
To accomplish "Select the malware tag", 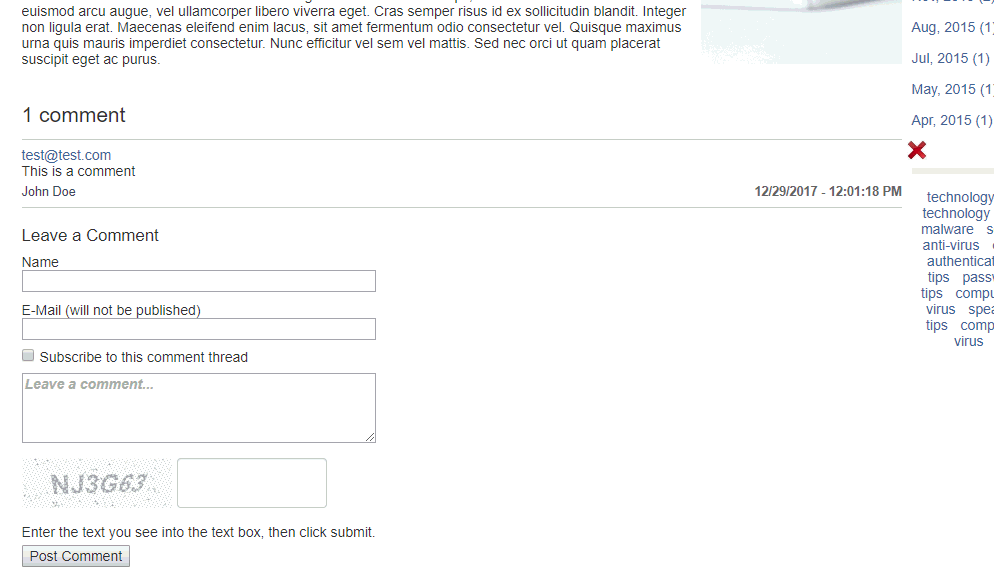I will (x=947, y=229).
